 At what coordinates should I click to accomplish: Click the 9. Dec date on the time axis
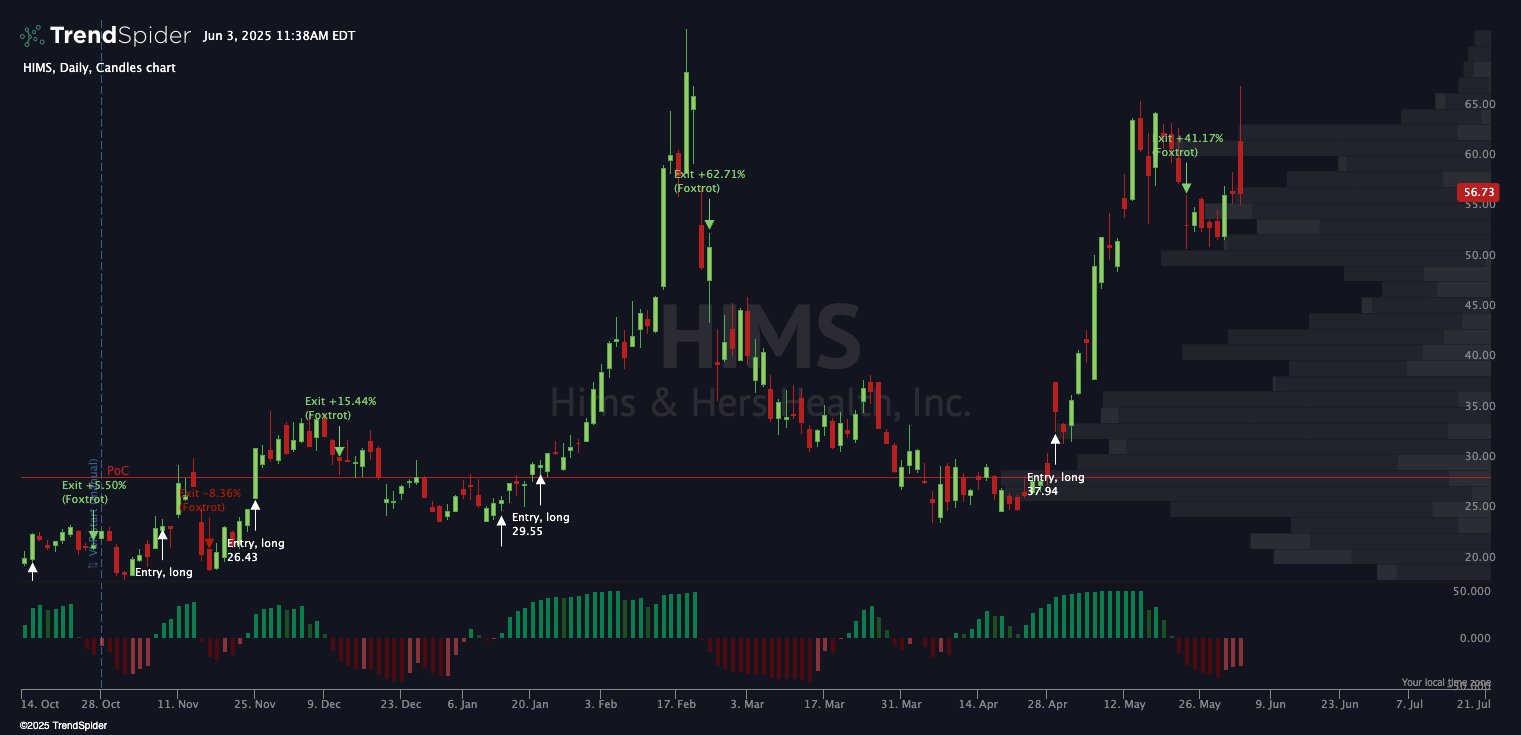click(x=323, y=704)
